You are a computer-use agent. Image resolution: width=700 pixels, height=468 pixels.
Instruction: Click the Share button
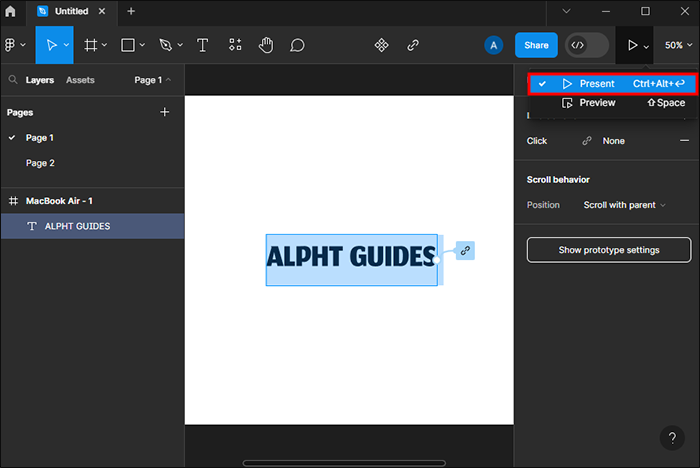coord(536,45)
